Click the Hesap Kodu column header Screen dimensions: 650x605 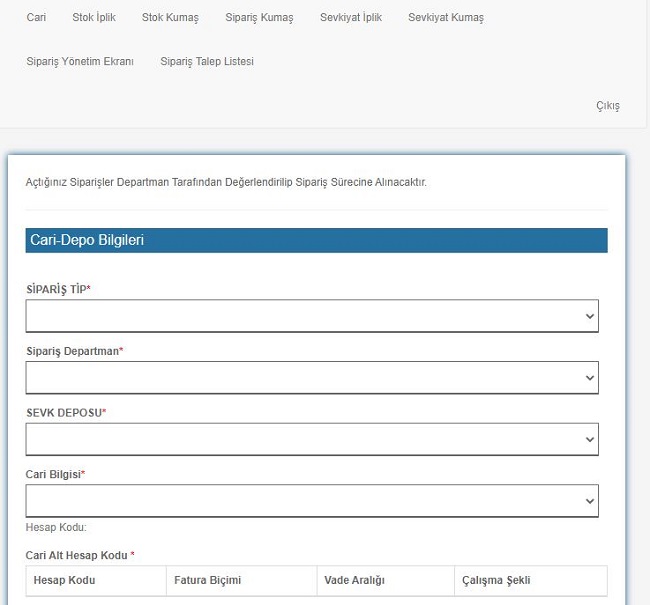64,580
